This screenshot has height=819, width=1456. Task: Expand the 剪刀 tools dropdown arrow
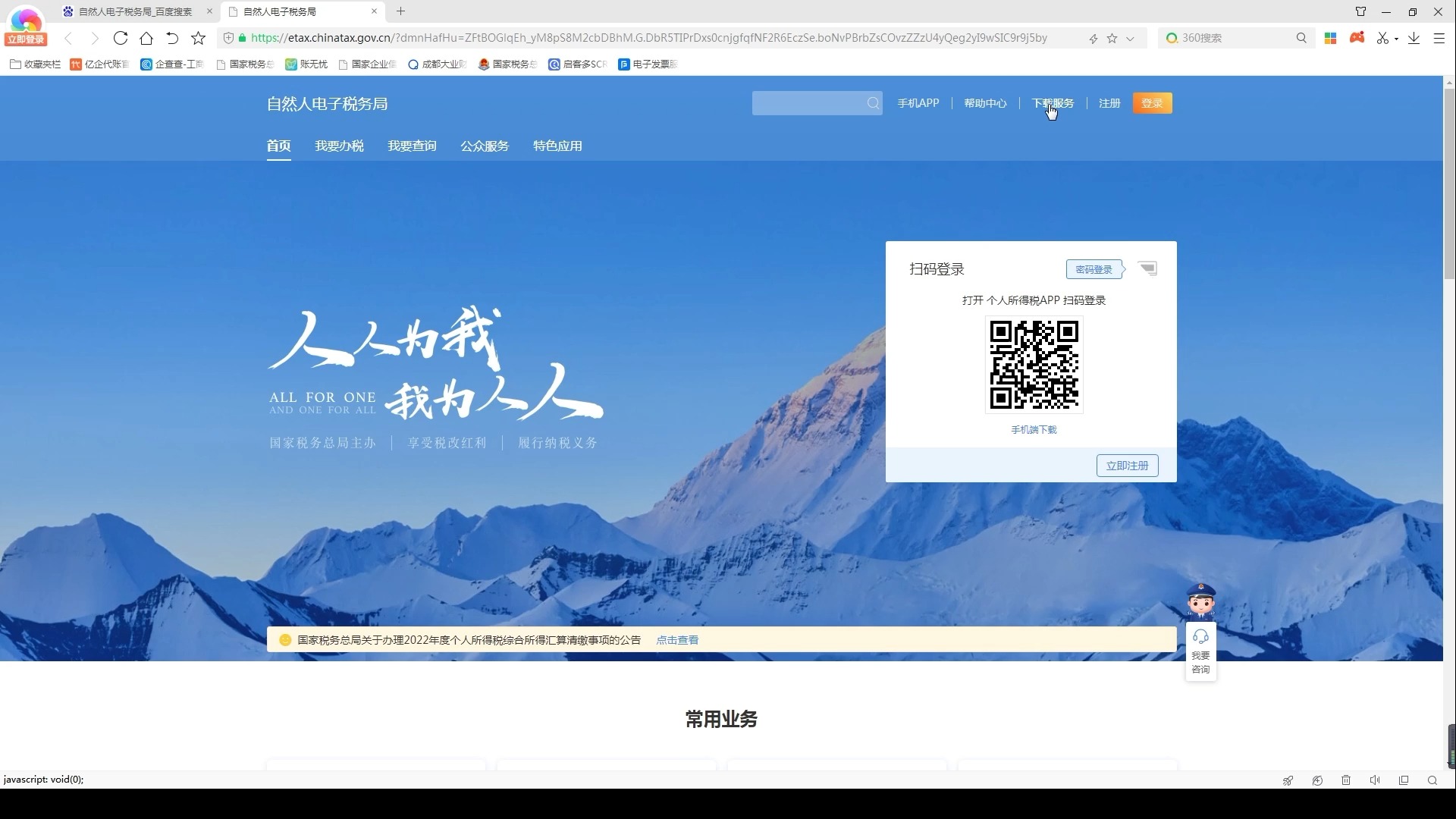(1396, 38)
